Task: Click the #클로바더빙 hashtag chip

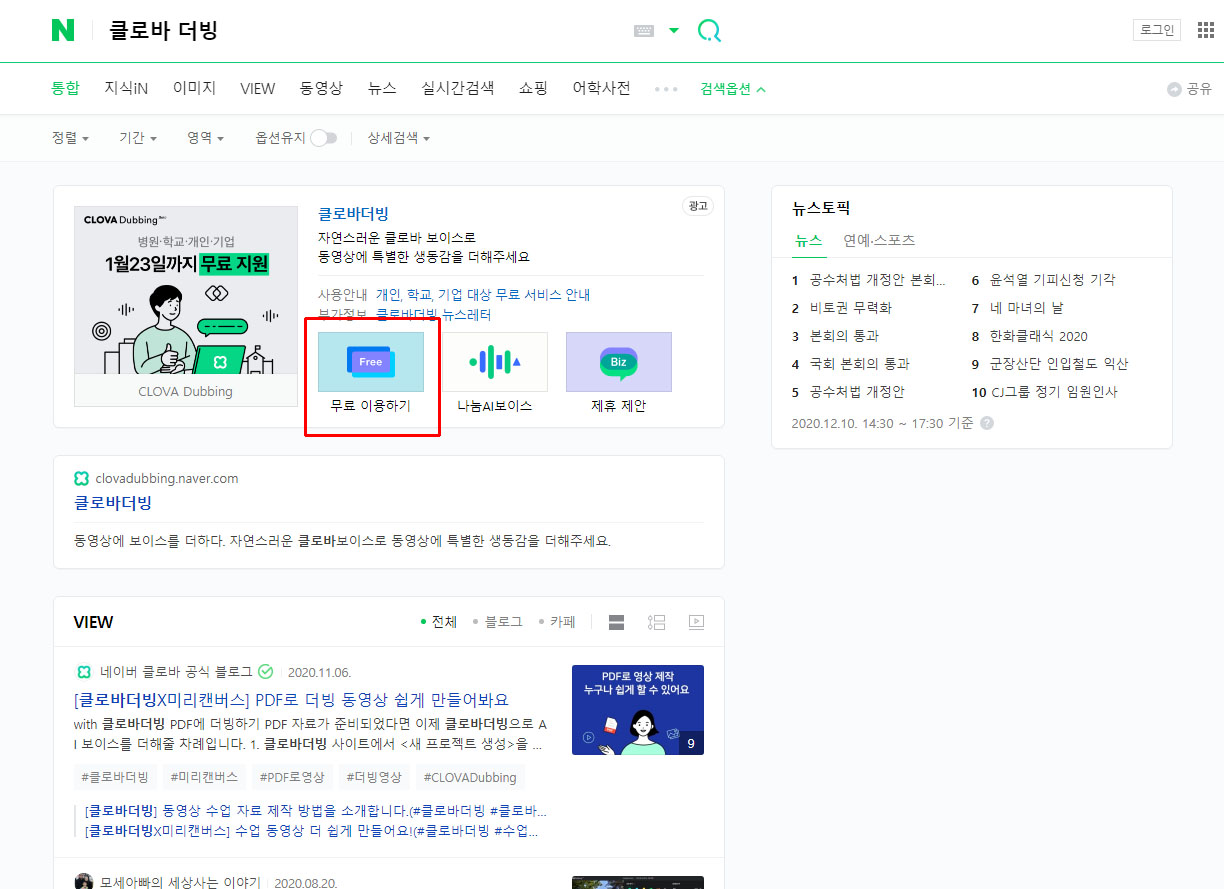Action: coord(116,777)
